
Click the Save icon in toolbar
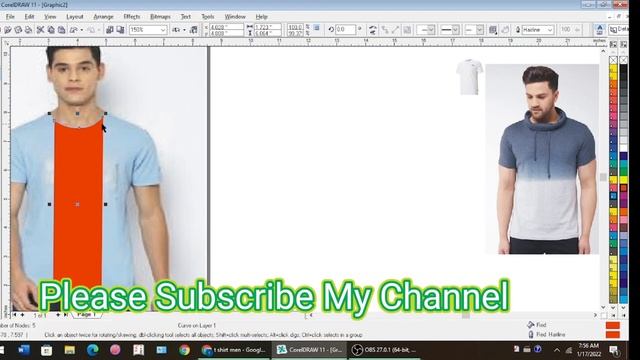coord(18,30)
